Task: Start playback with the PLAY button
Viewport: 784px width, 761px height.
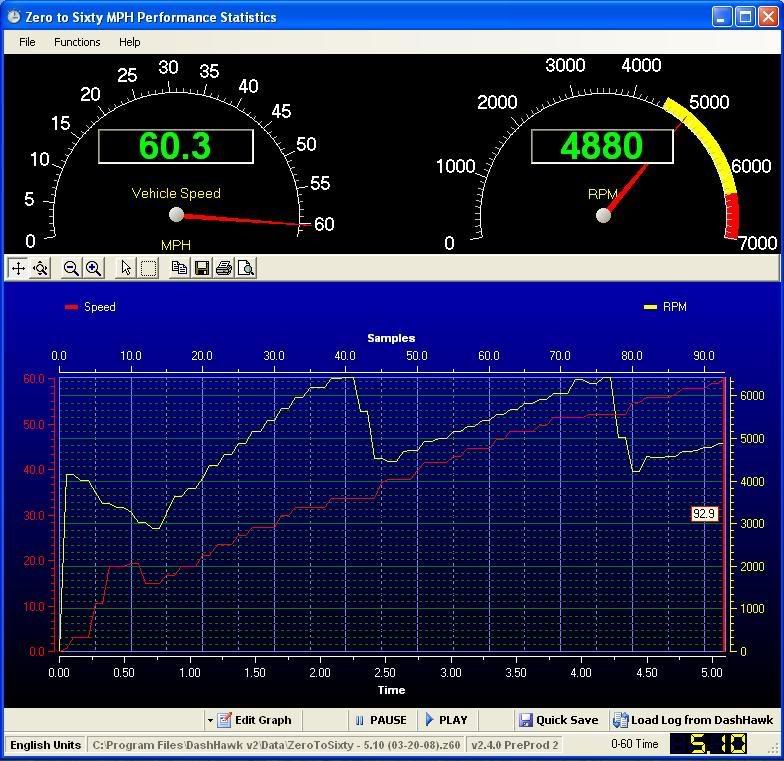Action: coord(446,720)
